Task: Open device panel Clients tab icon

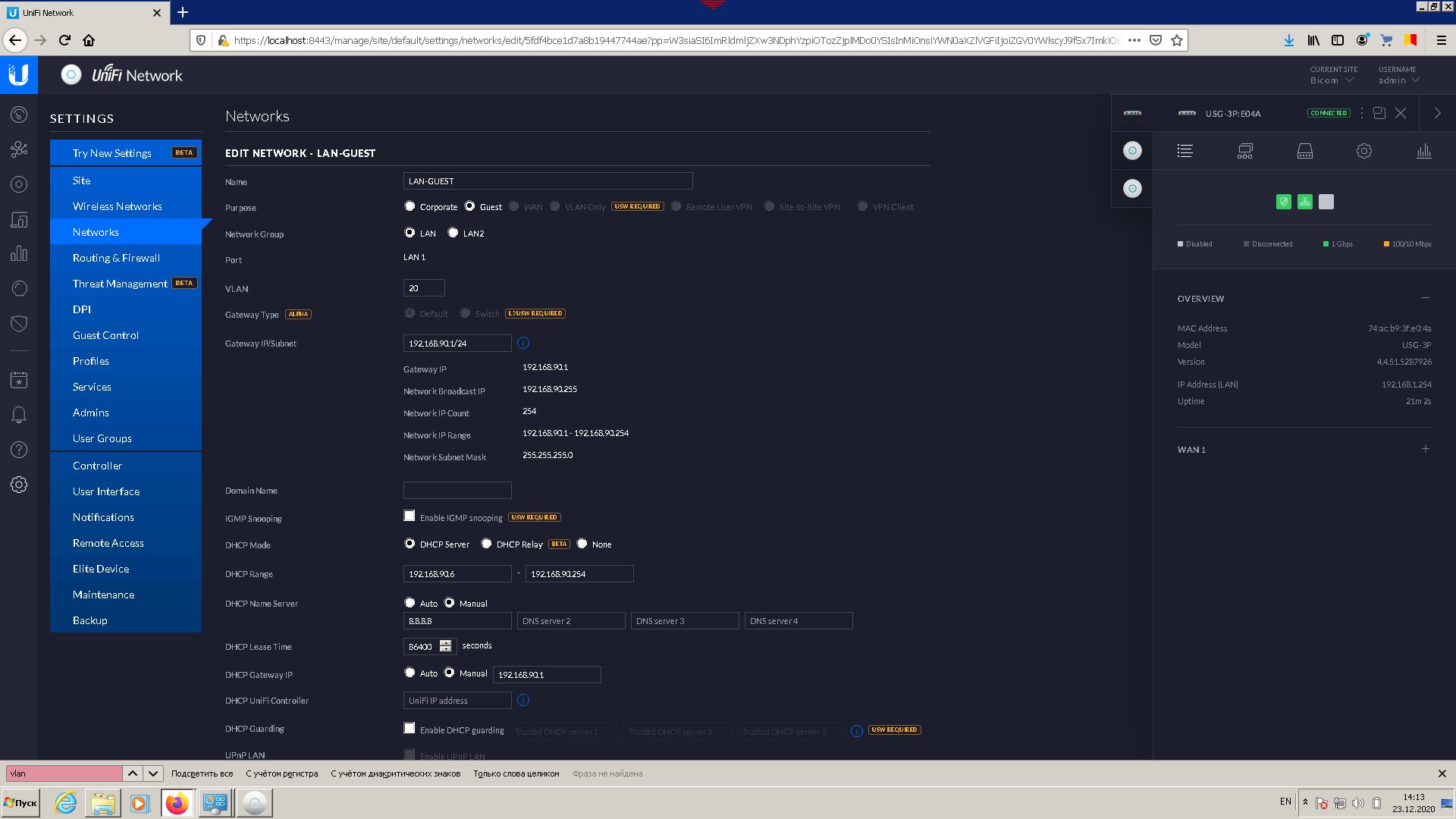Action: coord(1244,151)
